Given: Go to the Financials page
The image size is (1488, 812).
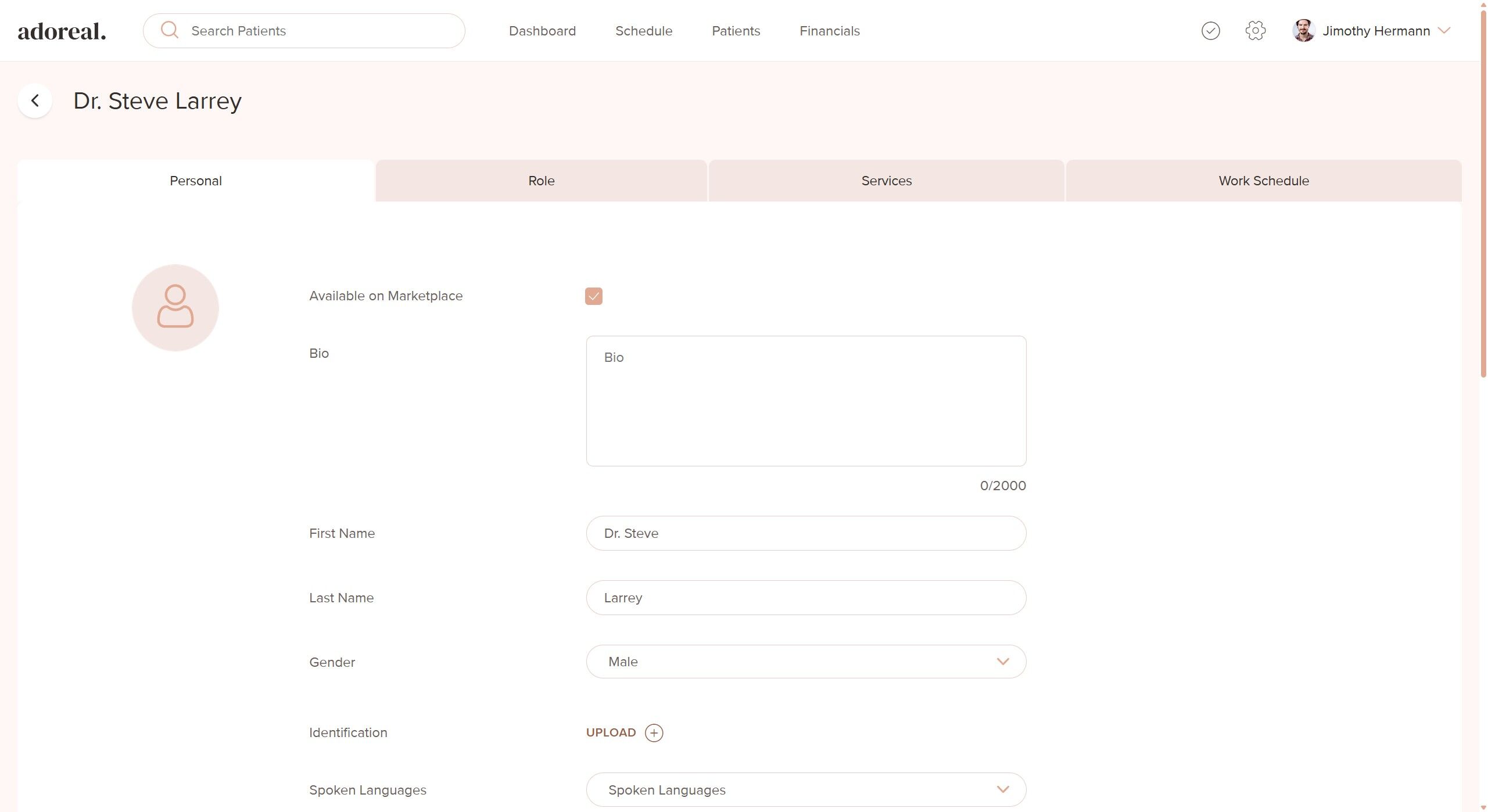Looking at the screenshot, I should pos(829,31).
